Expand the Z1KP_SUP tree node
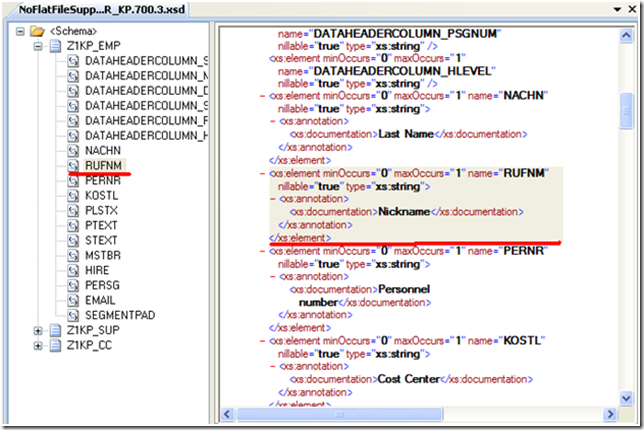644x430 pixels. tap(39, 330)
